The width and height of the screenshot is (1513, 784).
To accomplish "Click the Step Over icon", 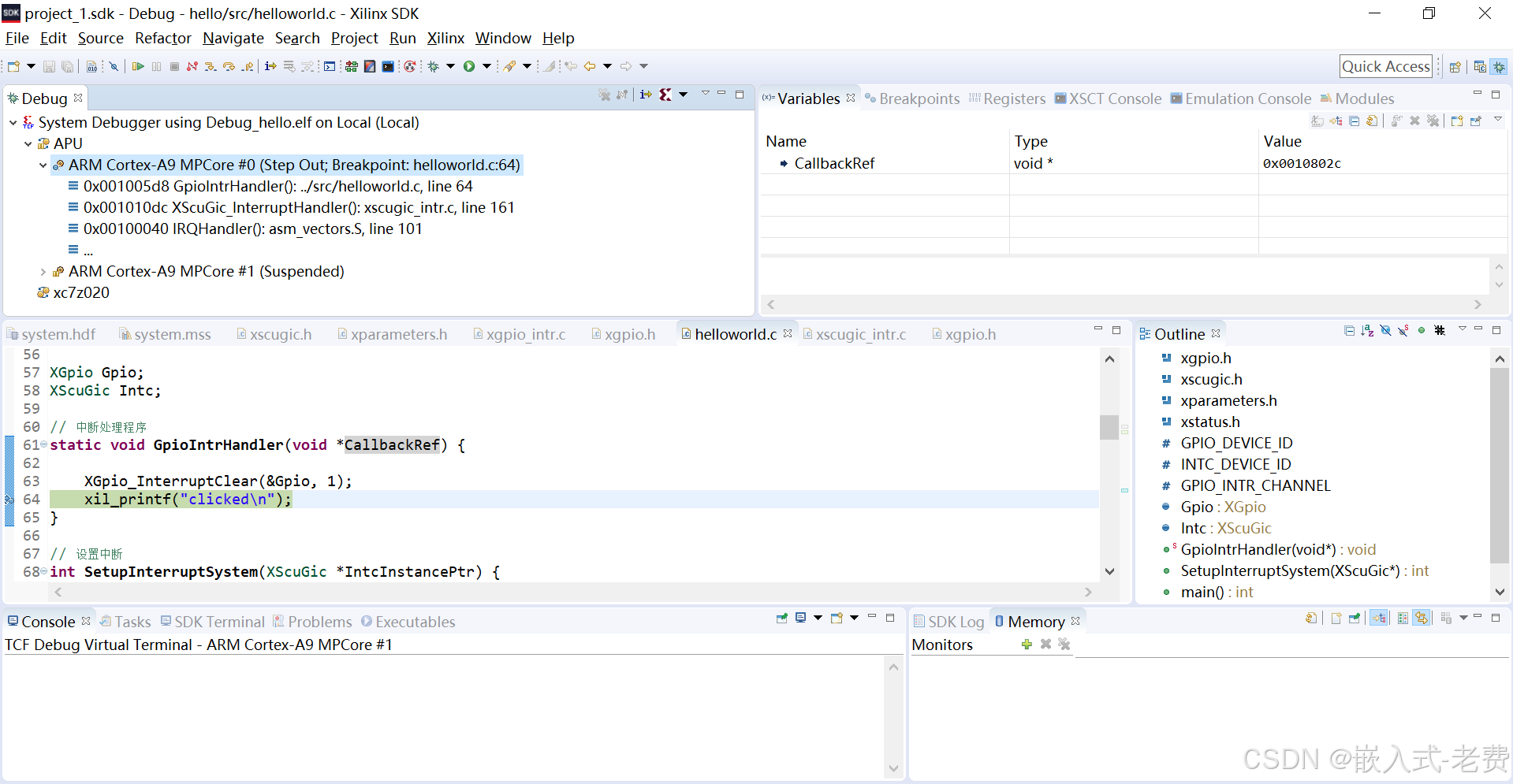I will pyautogui.click(x=229, y=66).
